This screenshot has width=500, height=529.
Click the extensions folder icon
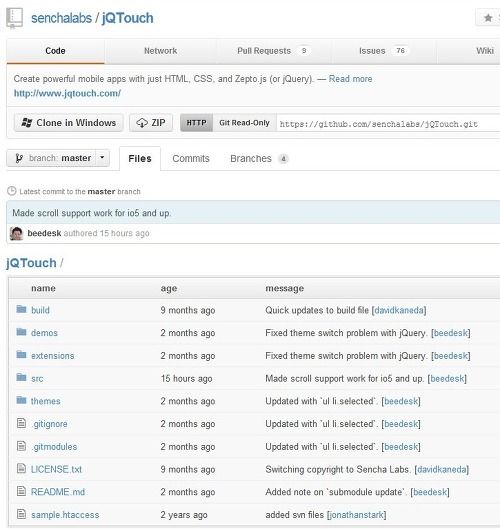pos(21,355)
